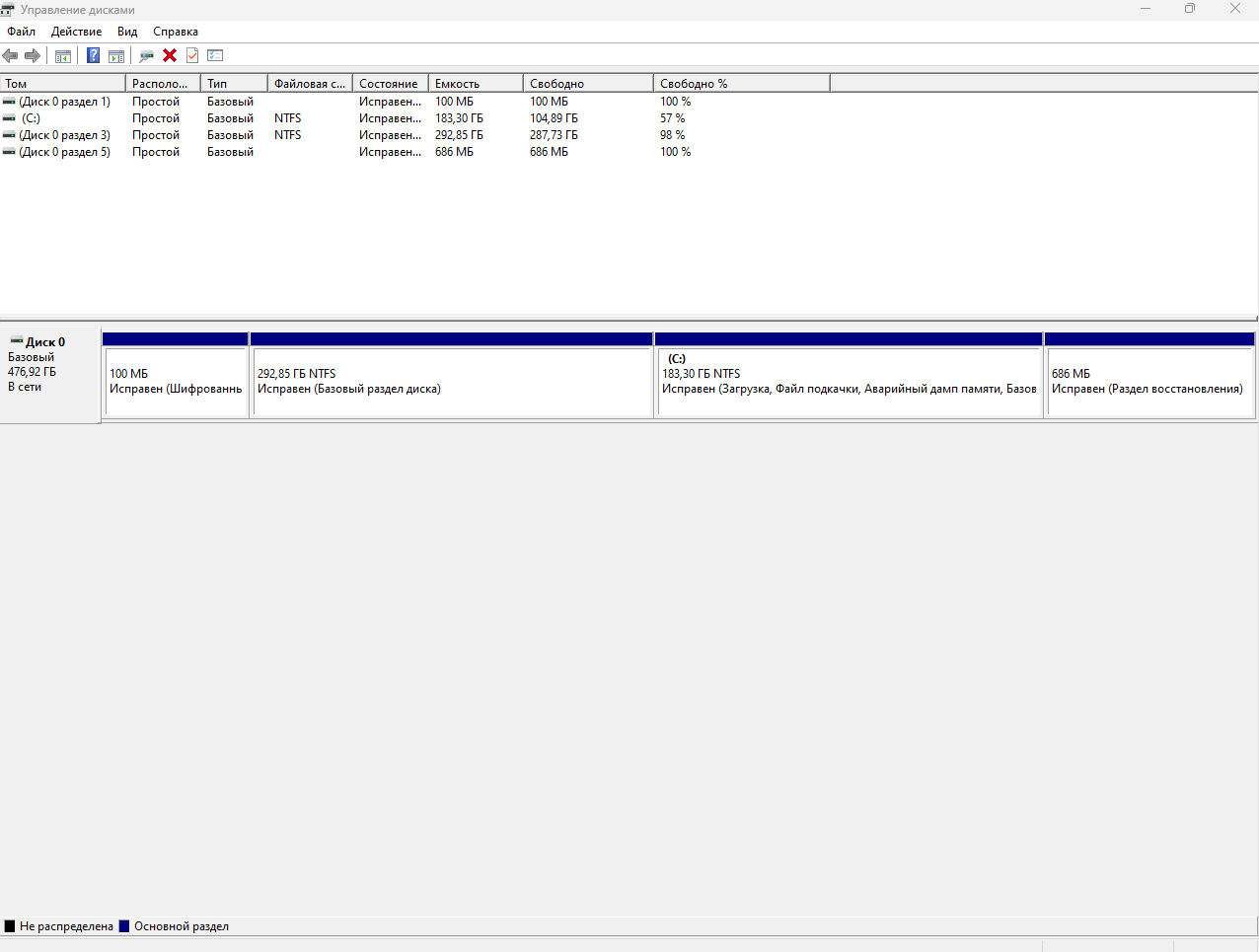Viewport: 1259px width, 952px height.
Task: Restore down the Управление дисками window
Action: pyautogui.click(x=1190, y=9)
